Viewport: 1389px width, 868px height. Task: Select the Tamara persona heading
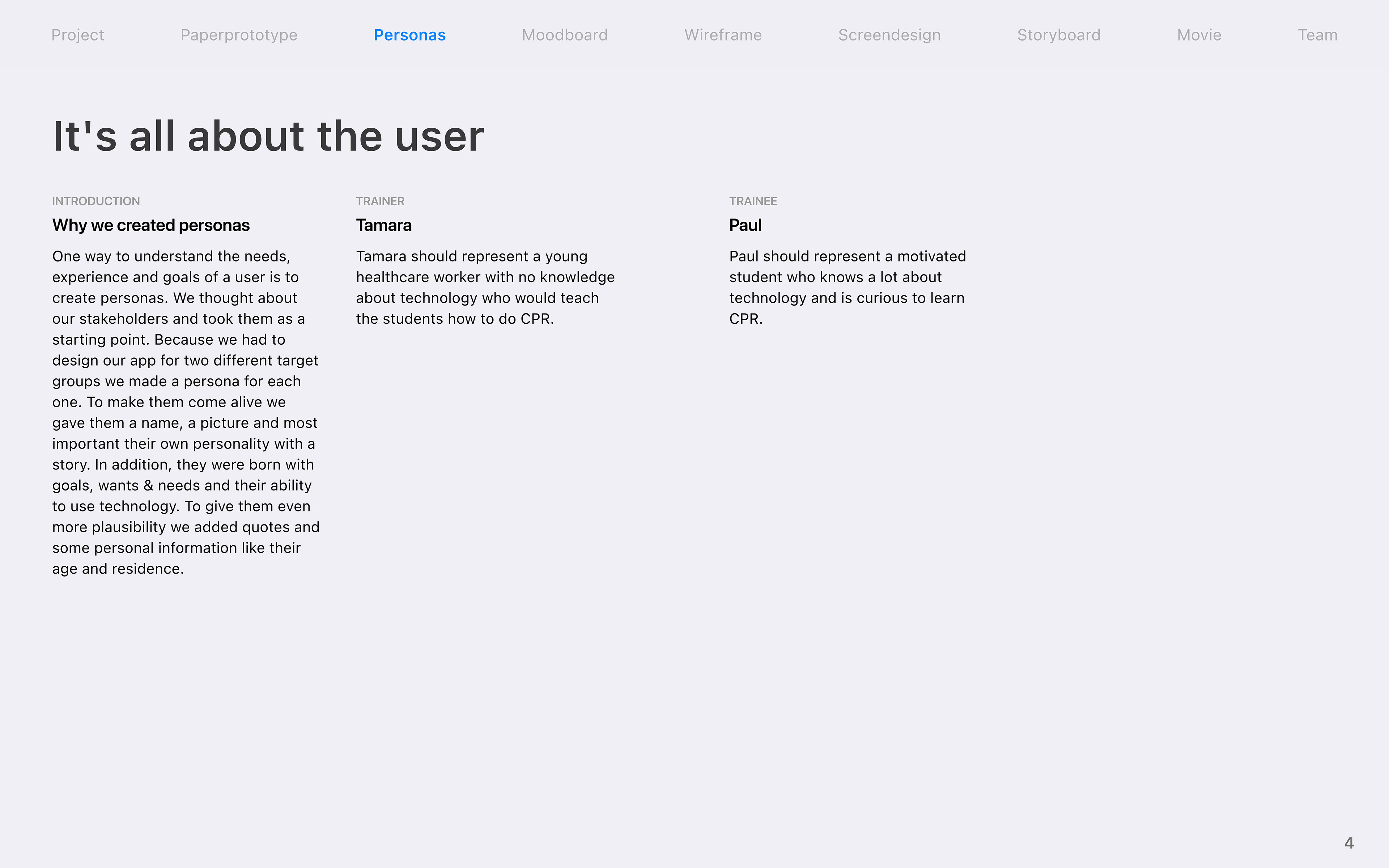click(383, 225)
